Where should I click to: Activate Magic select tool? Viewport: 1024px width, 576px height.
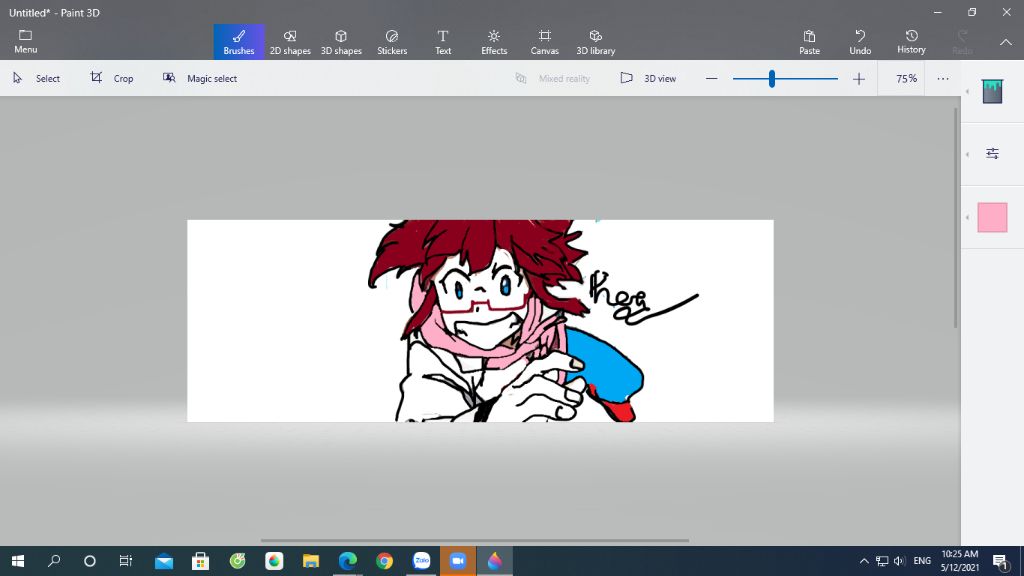tap(200, 78)
